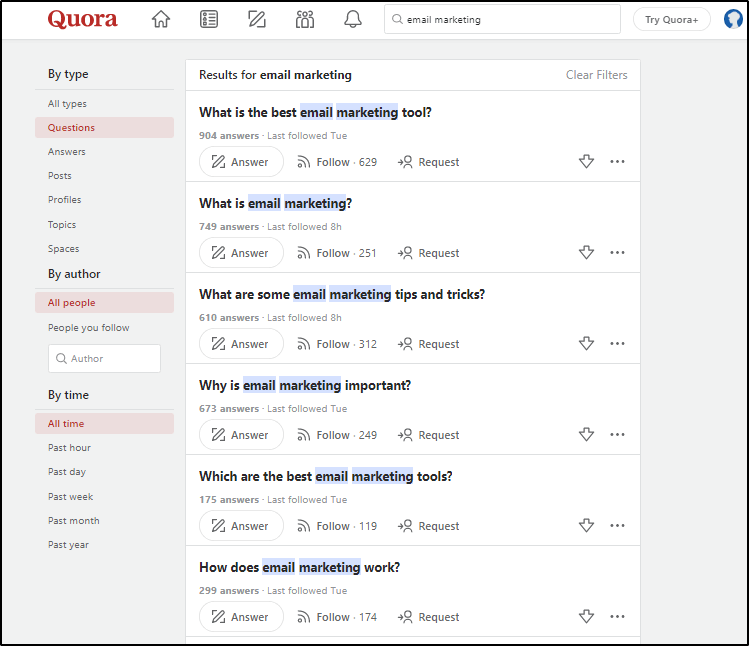Request answers for 'How does email marketing work?'
Screen dimensions: 749x646
[428, 617]
